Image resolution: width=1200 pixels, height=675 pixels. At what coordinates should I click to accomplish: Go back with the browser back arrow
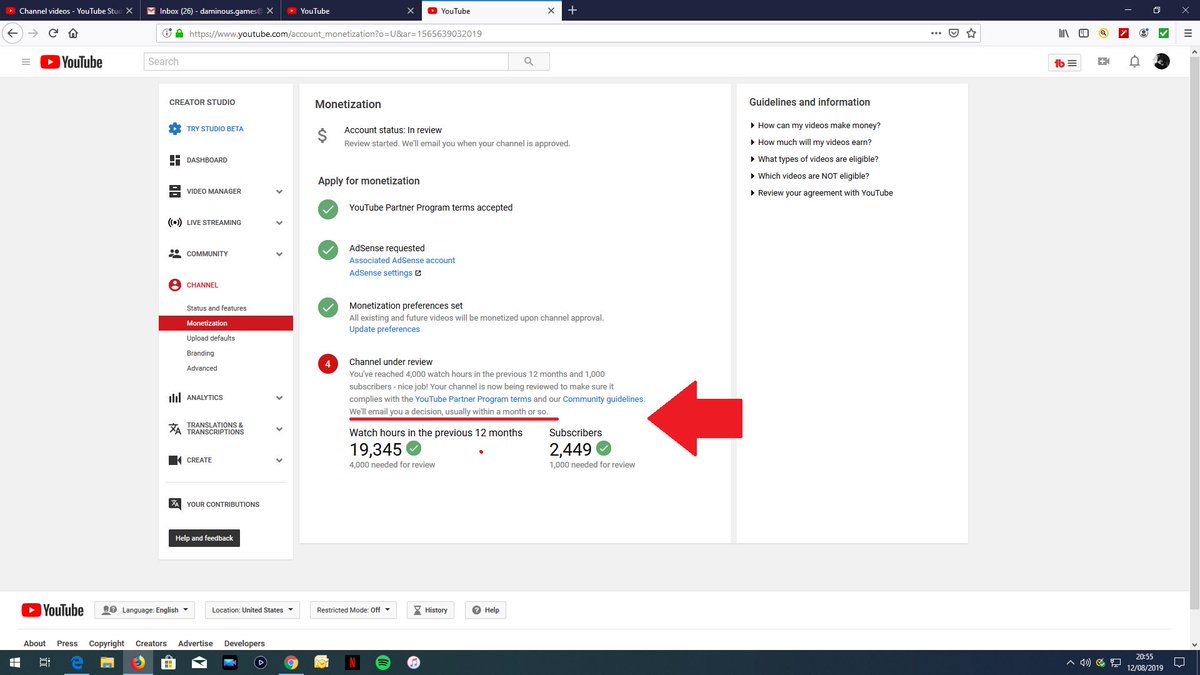pyautogui.click(x=12, y=32)
